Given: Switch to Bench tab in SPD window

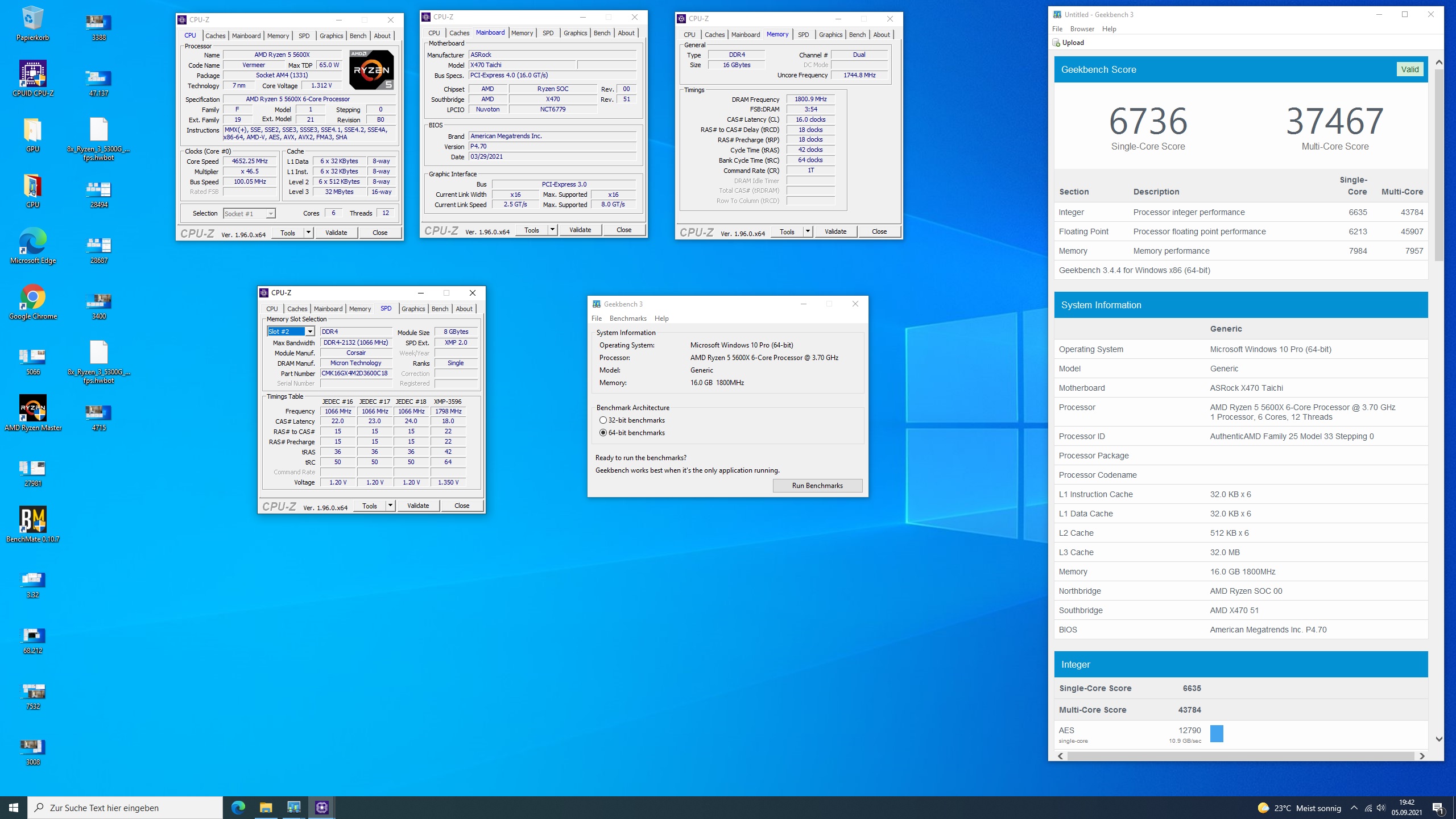Looking at the screenshot, I should [440, 309].
